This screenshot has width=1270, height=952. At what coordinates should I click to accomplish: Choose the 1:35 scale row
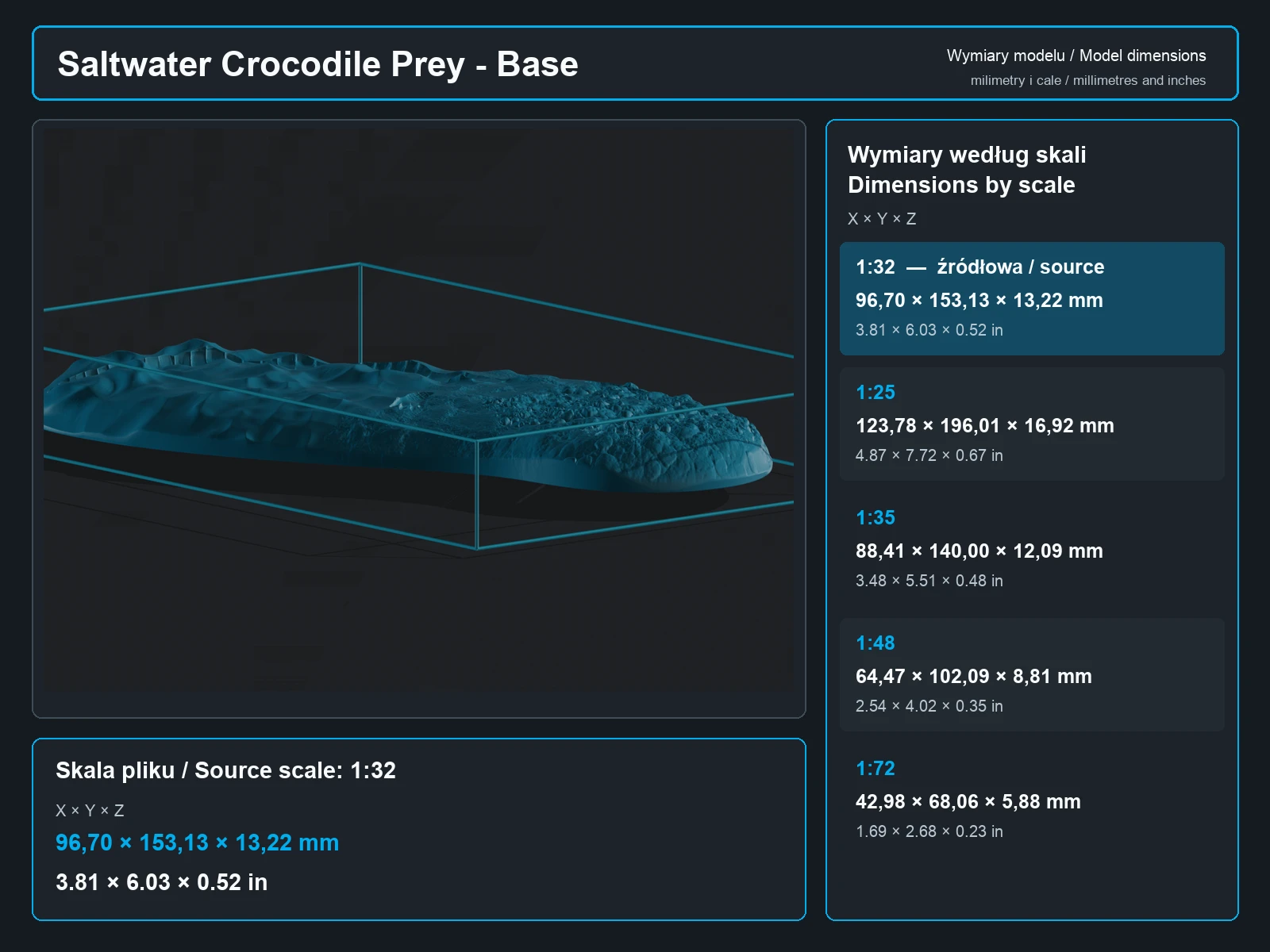(1032, 549)
